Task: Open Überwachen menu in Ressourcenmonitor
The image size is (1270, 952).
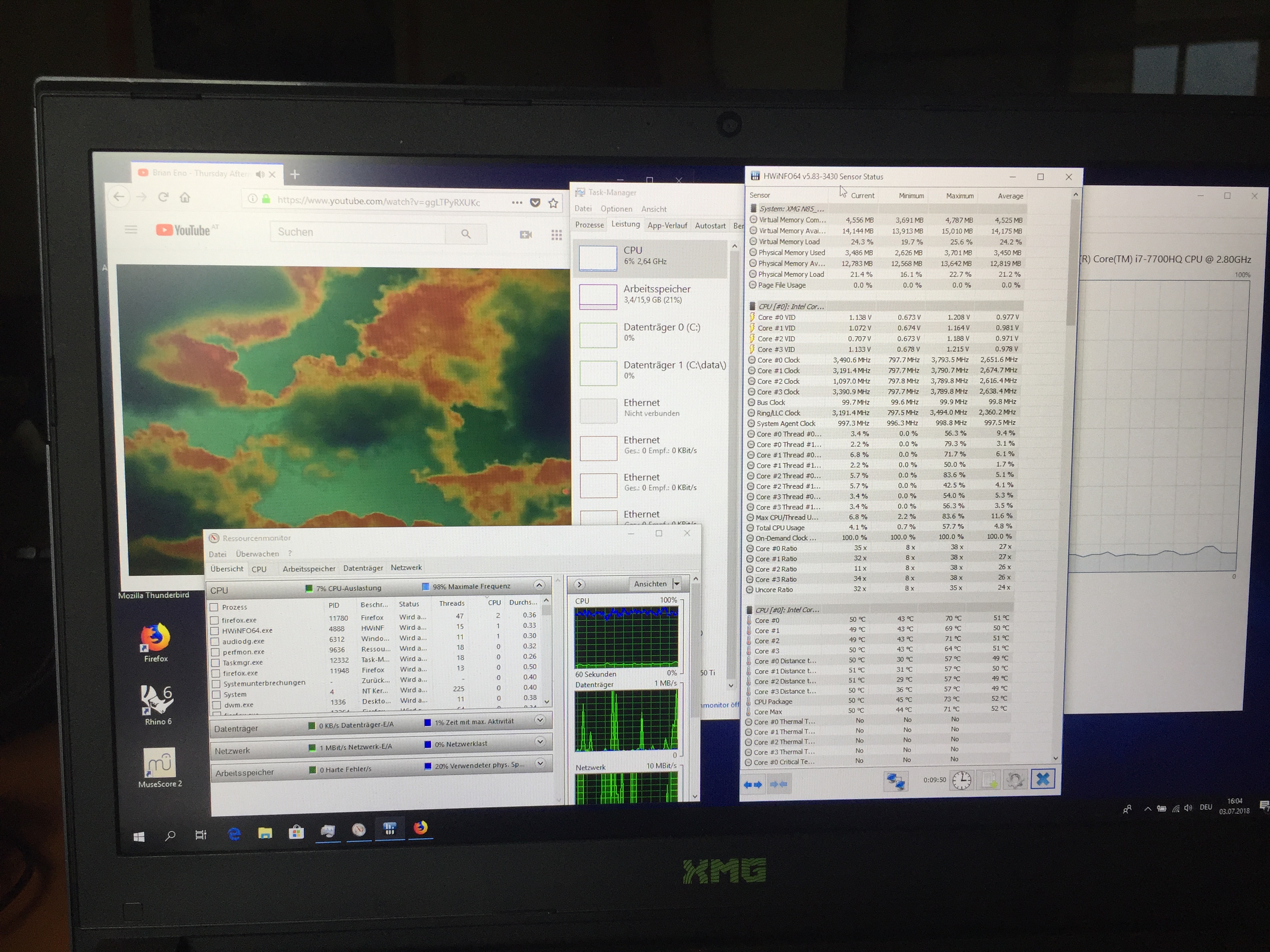Action: [257, 554]
